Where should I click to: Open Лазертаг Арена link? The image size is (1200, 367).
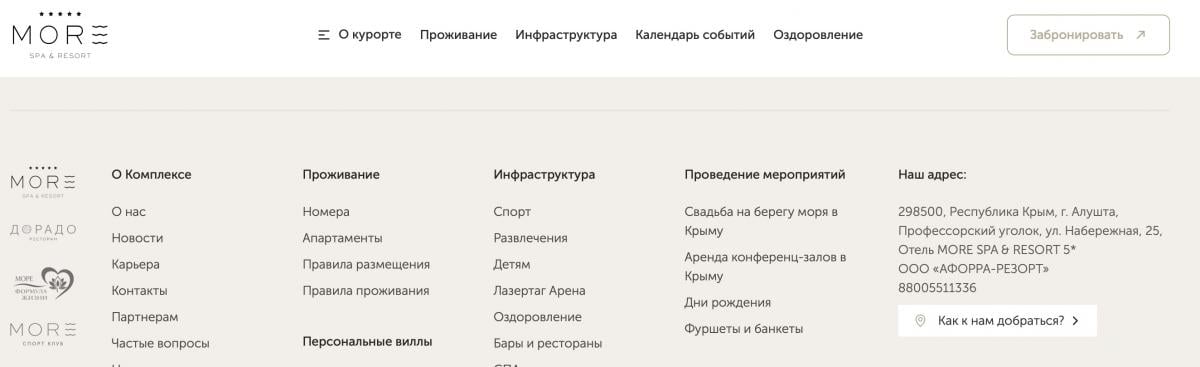point(540,291)
